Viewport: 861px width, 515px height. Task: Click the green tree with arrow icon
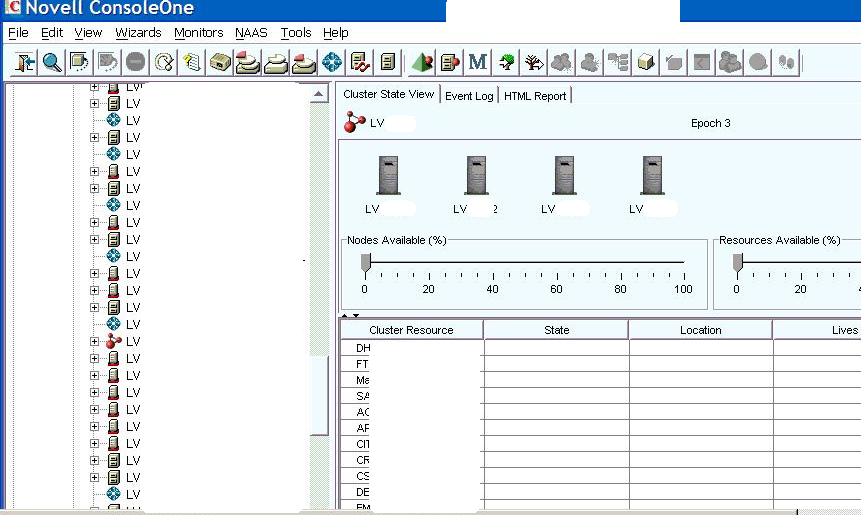(506, 62)
